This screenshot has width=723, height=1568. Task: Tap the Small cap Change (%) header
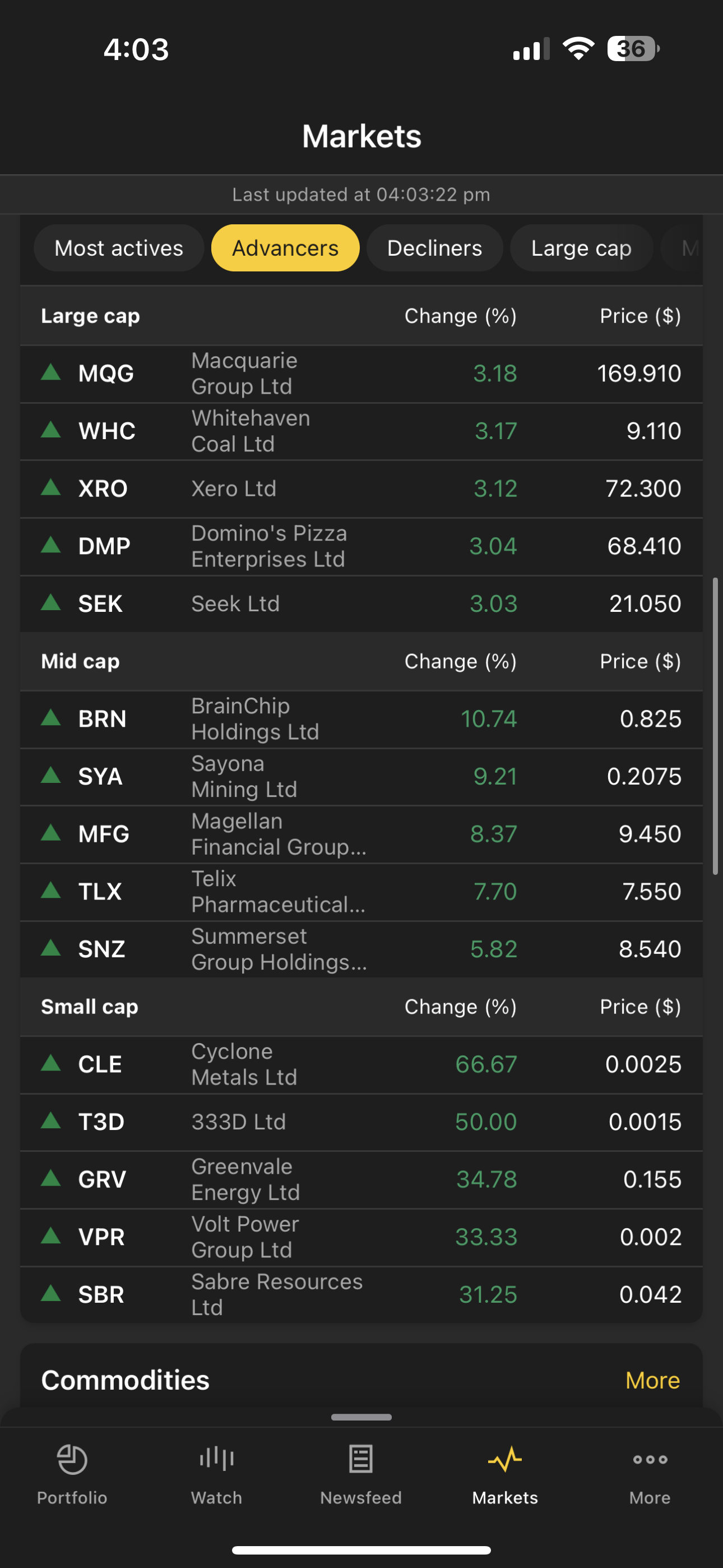click(x=460, y=1007)
